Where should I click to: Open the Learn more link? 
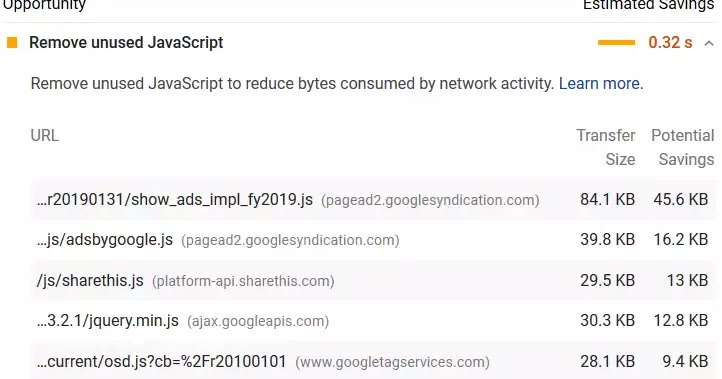click(599, 83)
